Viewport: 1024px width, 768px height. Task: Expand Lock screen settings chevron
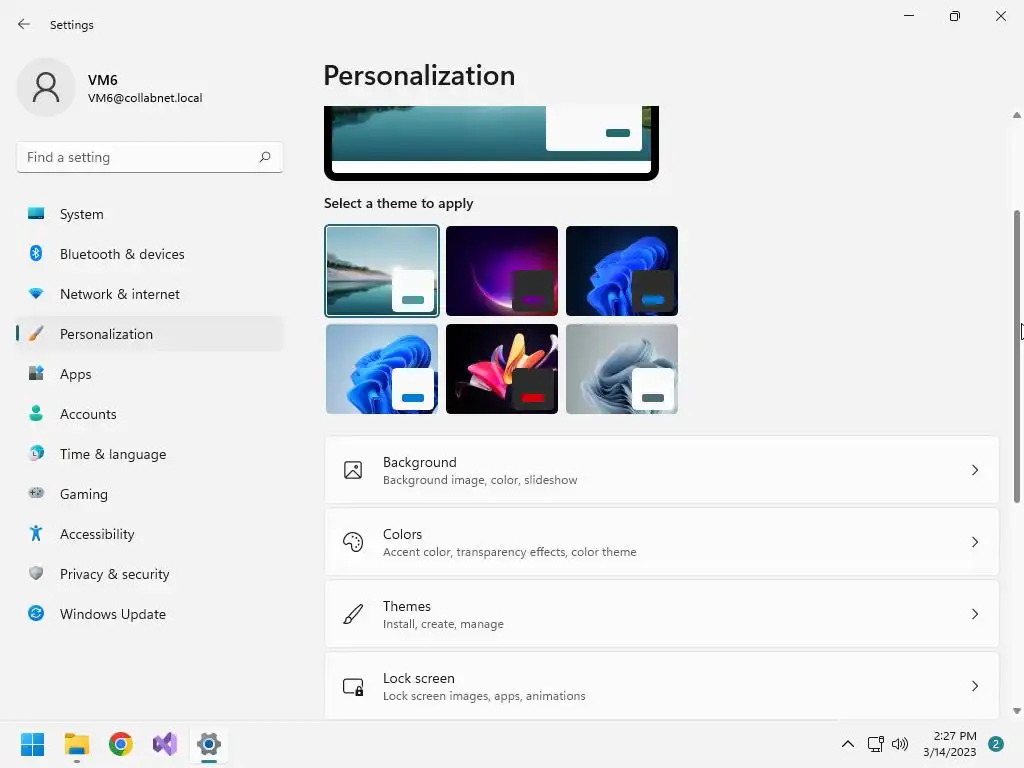[x=974, y=686]
